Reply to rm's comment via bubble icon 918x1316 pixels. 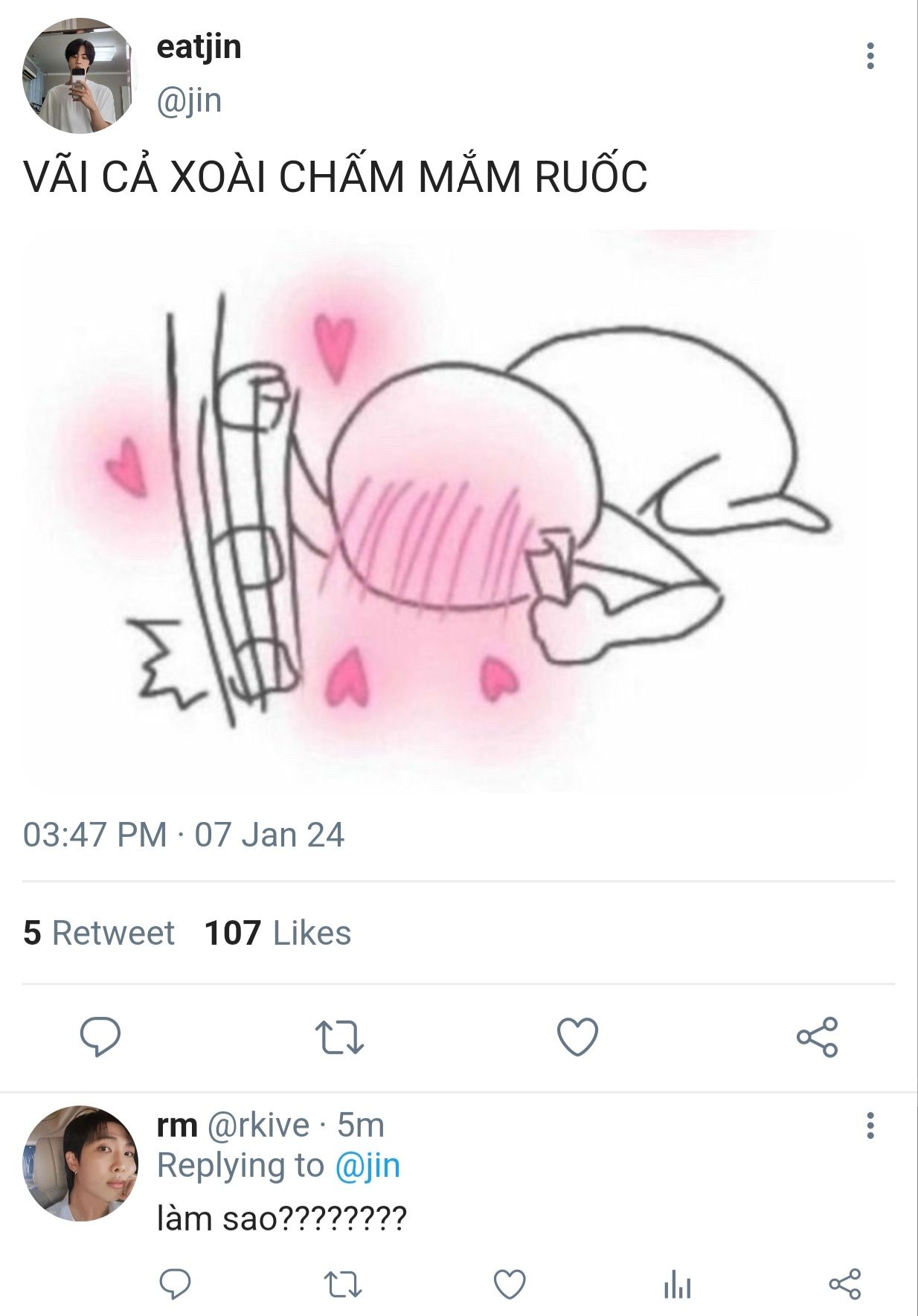176,1284
